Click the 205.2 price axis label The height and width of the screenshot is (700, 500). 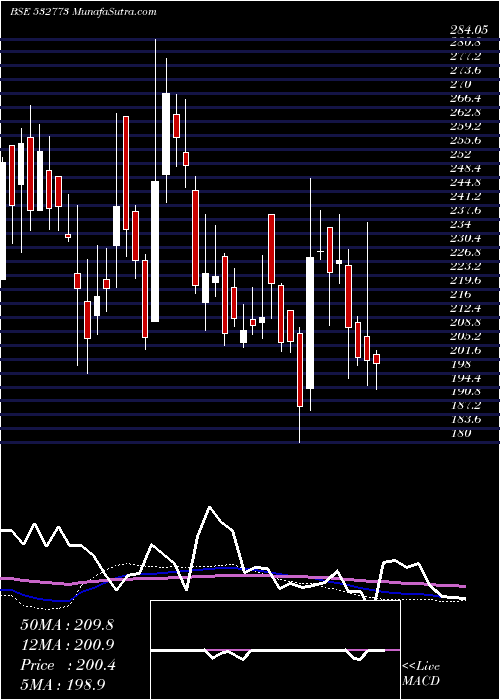[x=466, y=336]
